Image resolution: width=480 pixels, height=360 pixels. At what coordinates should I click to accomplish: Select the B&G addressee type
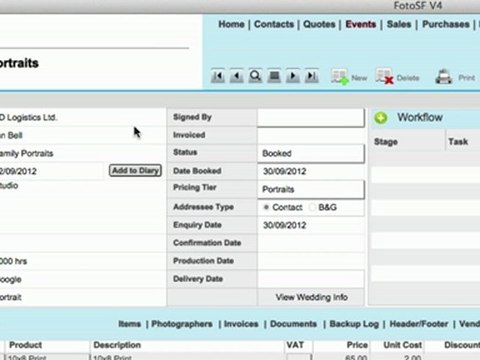(312, 207)
